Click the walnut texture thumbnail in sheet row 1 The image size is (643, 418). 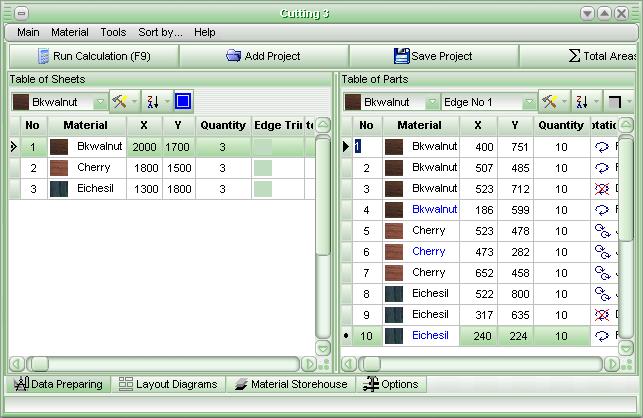tap(59, 147)
